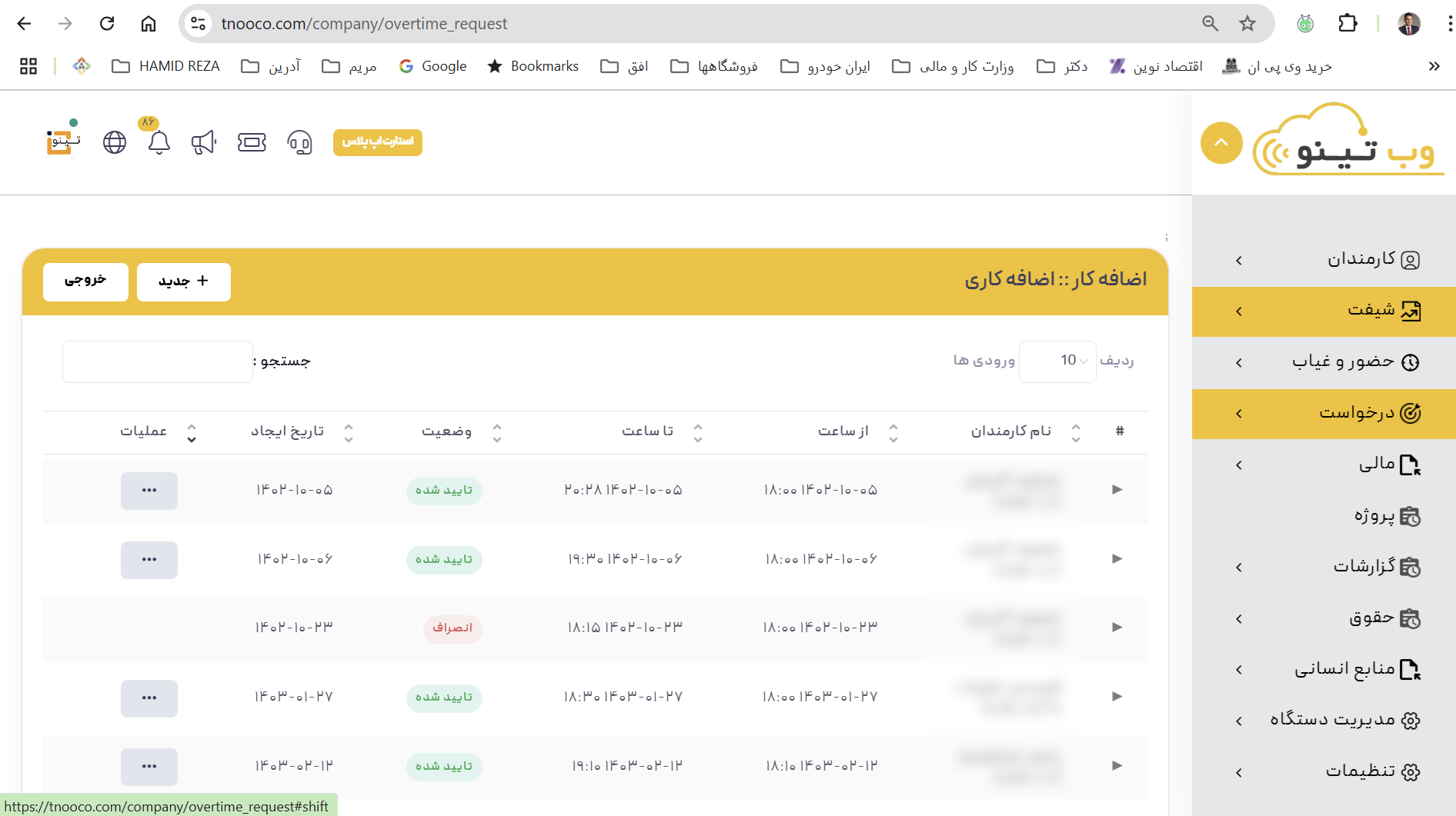Viewport: 1456px width, 816px height.
Task: Click the megaphone announcements icon
Action: pyautogui.click(x=204, y=142)
